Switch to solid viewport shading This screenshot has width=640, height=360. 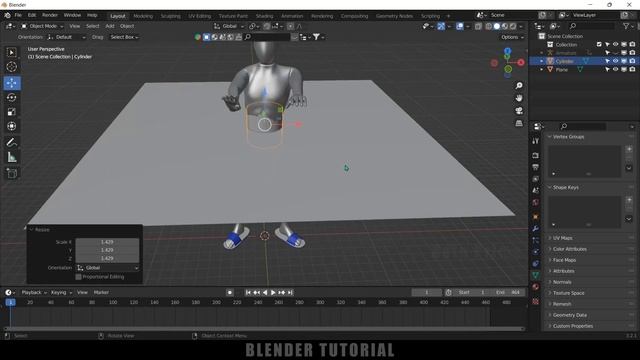point(496,26)
